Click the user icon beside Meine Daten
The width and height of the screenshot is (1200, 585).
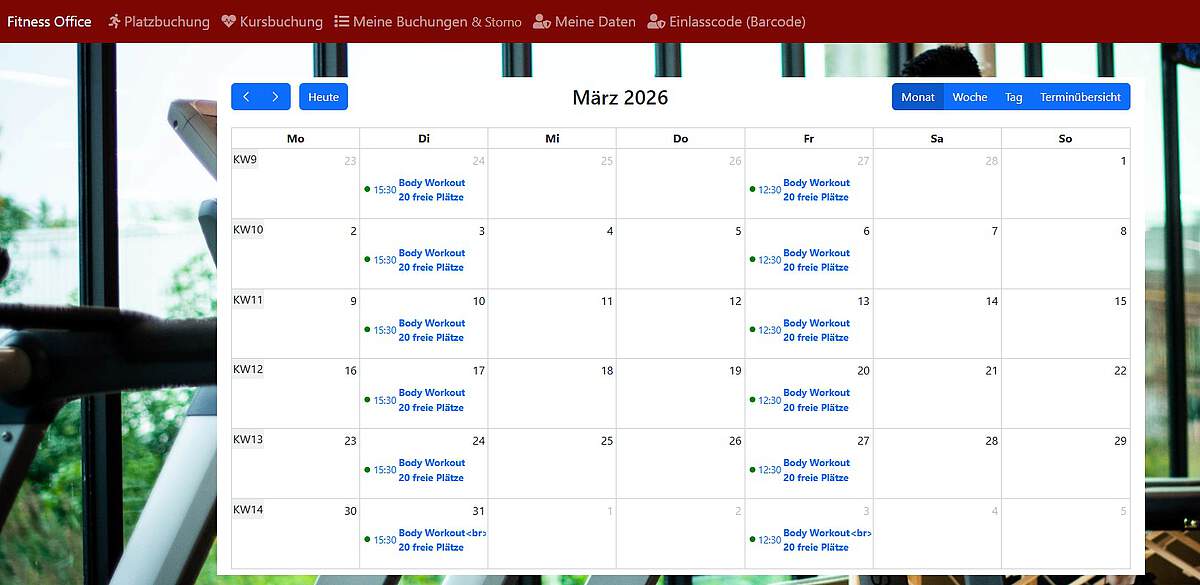click(542, 21)
